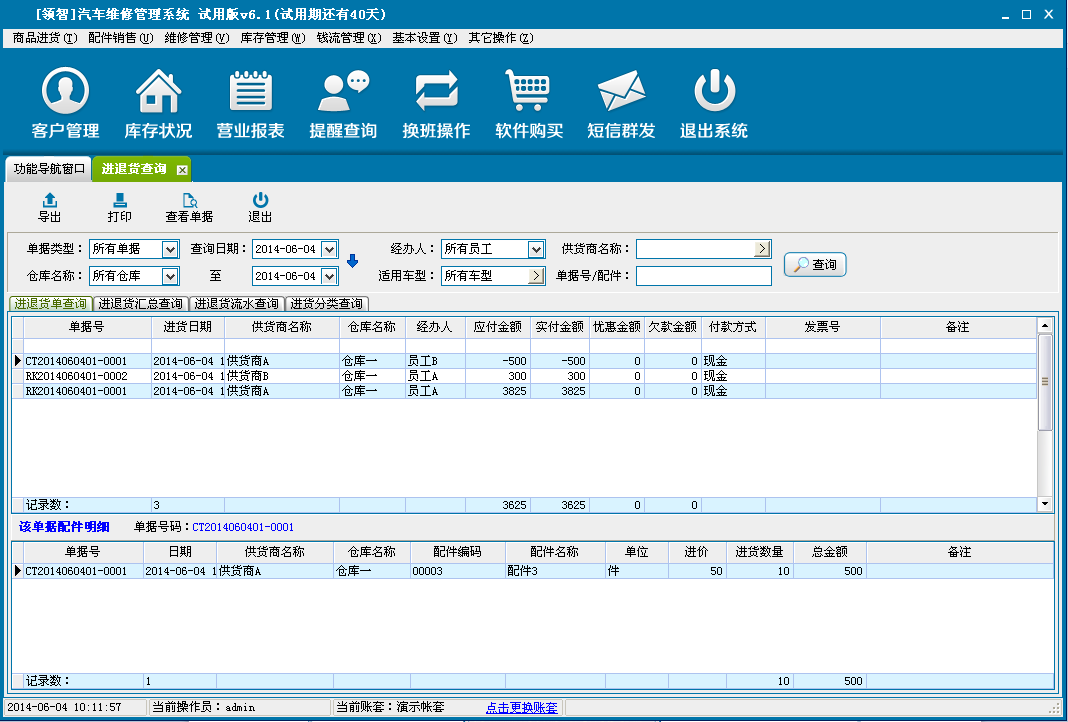Expand the 仓库名称 dropdown
This screenshot has height=722, width=1068.
coord(170,276)
